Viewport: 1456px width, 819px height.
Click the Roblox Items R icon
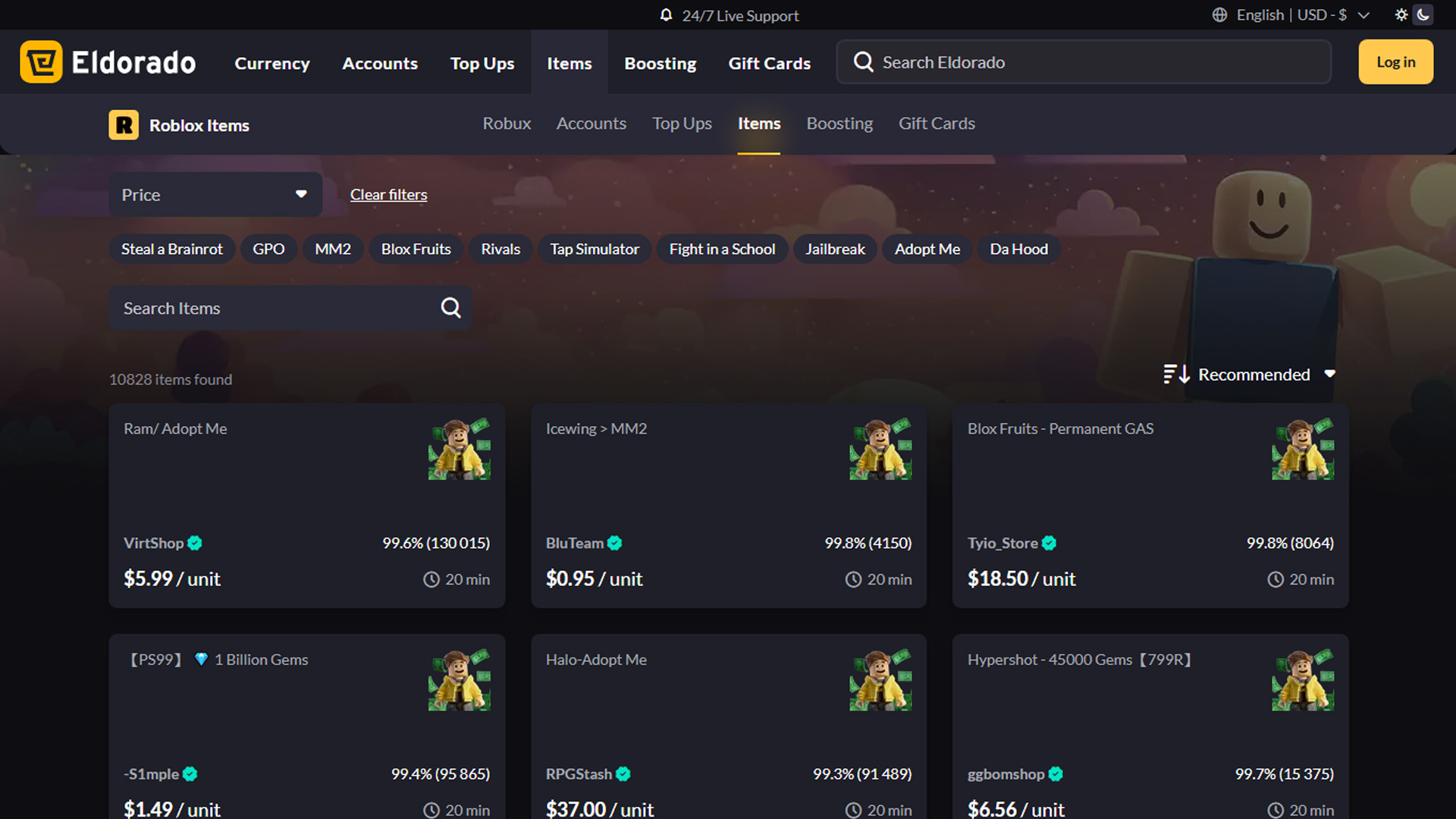(124, 124)
